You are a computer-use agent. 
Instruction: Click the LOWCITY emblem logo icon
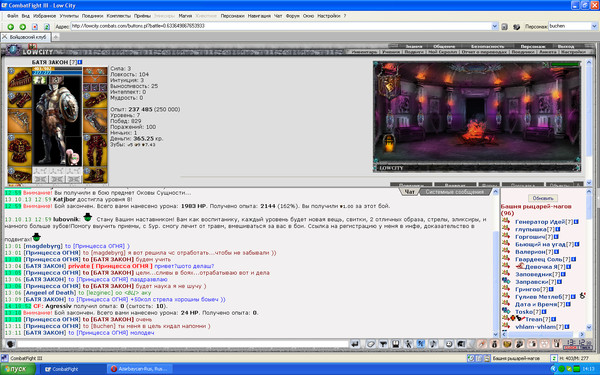pyautogui.click(x=13, y=50)
